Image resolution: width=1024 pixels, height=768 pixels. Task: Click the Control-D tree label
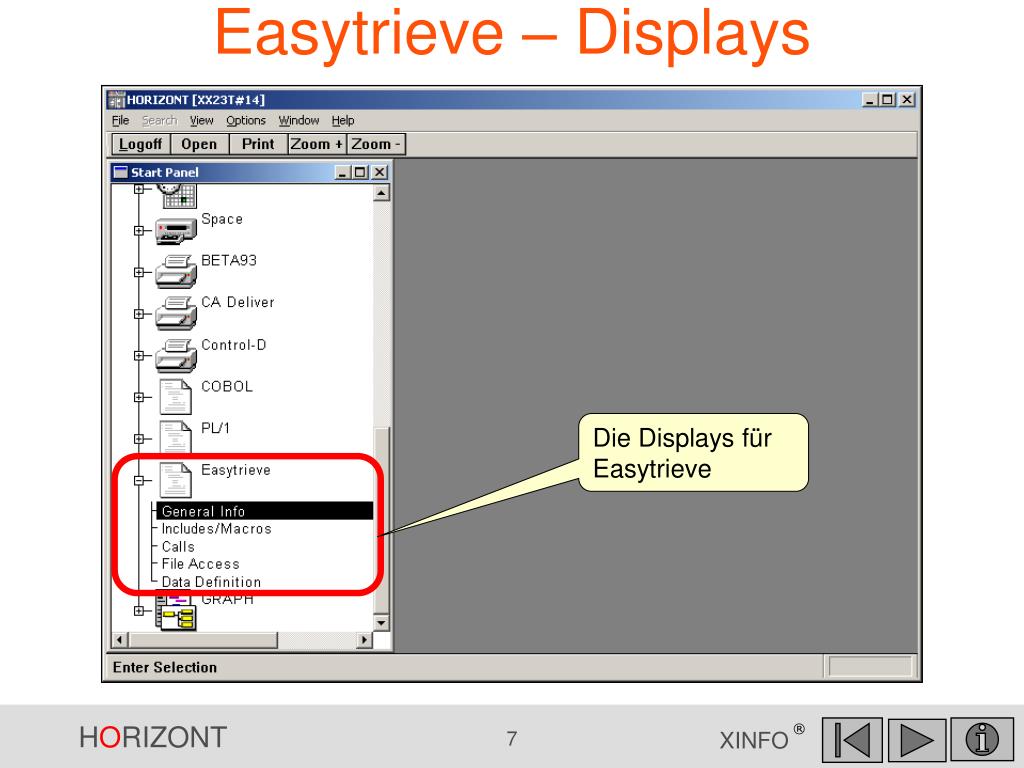234,345
